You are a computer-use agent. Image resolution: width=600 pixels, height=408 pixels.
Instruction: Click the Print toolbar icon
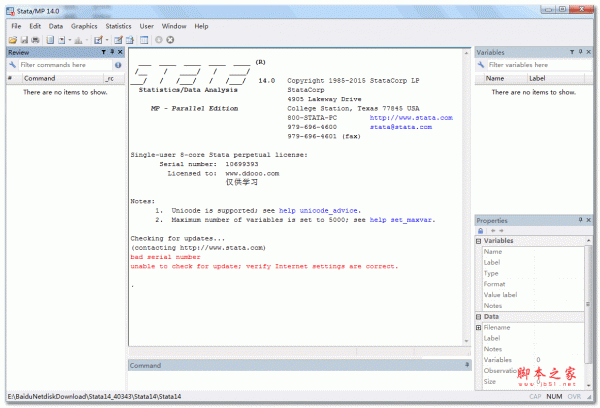click(x=36, y=40)
